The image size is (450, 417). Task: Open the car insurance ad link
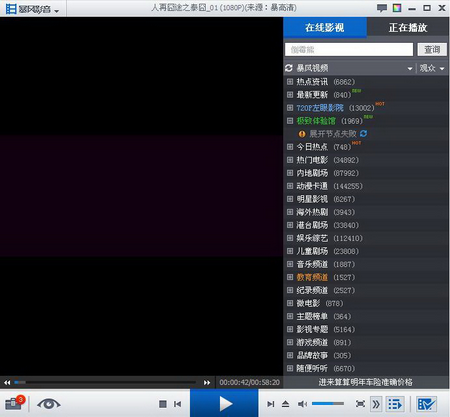click(x=365, y=382)
